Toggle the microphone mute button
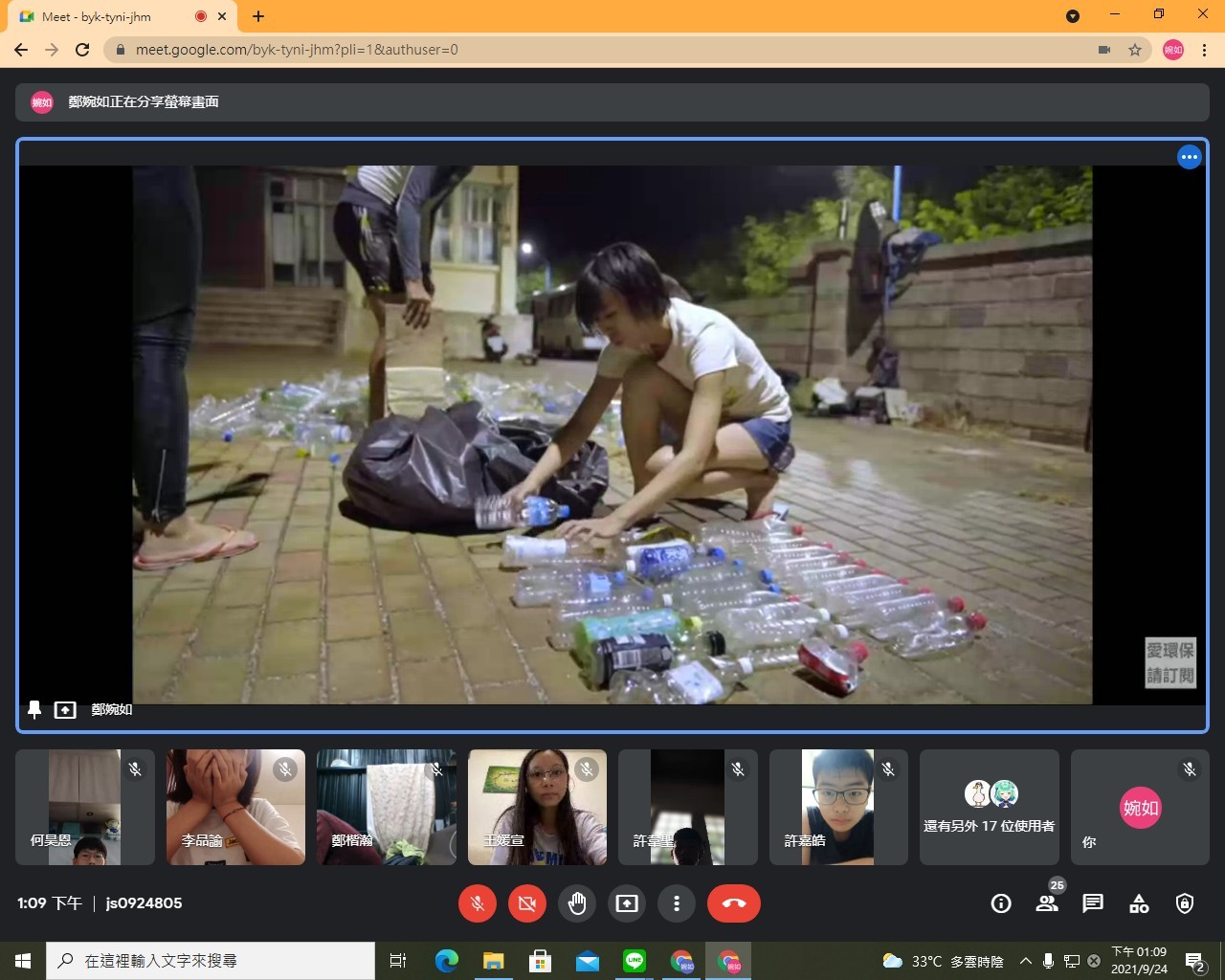 [x=478, y=903]
